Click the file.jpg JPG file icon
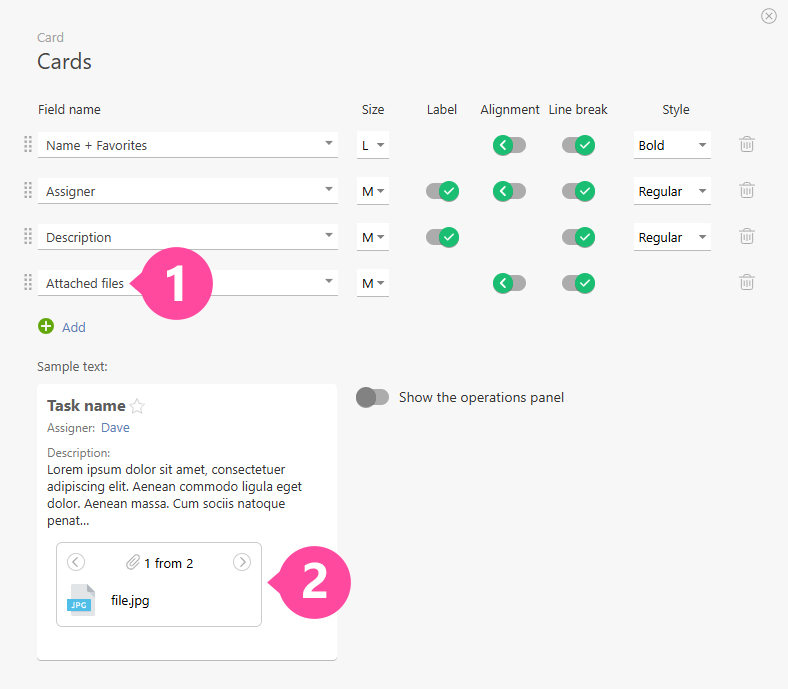The image size is (788, 689). coord(81,600)
